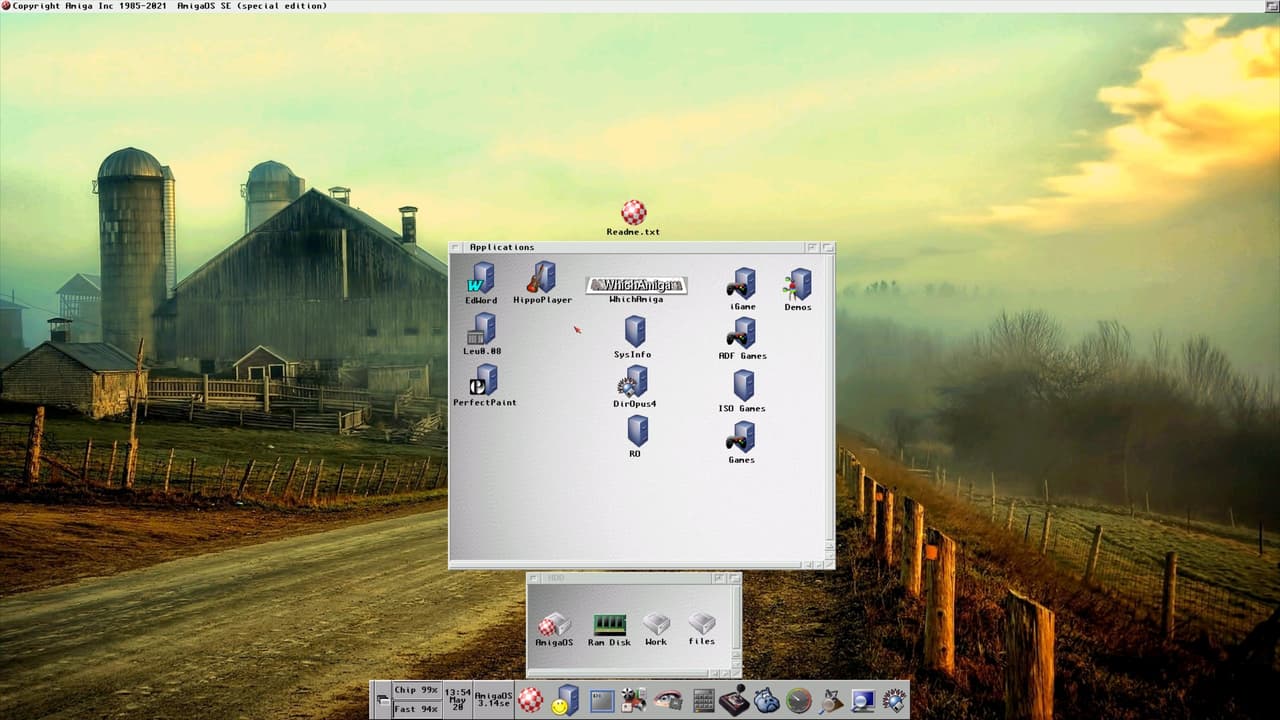Screen dimensions: 1280x720
Task: Click the eye viewer dock icon
Action: tap(667, 700)
